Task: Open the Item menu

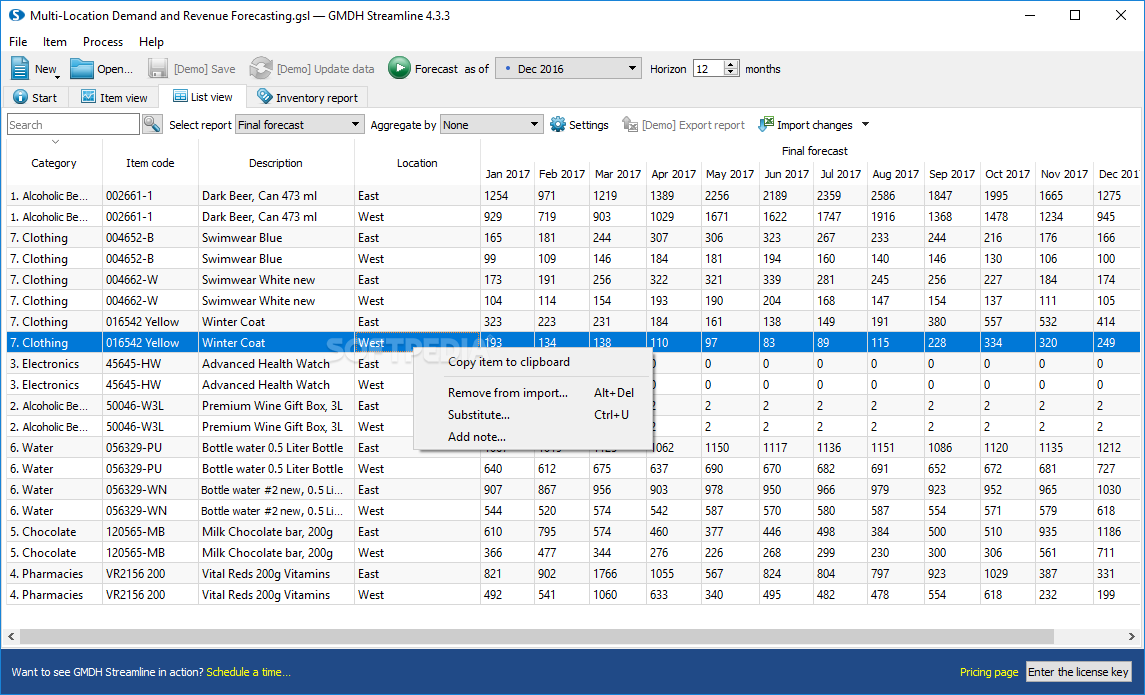Action: pyautogui.click(x=55, y=42)
